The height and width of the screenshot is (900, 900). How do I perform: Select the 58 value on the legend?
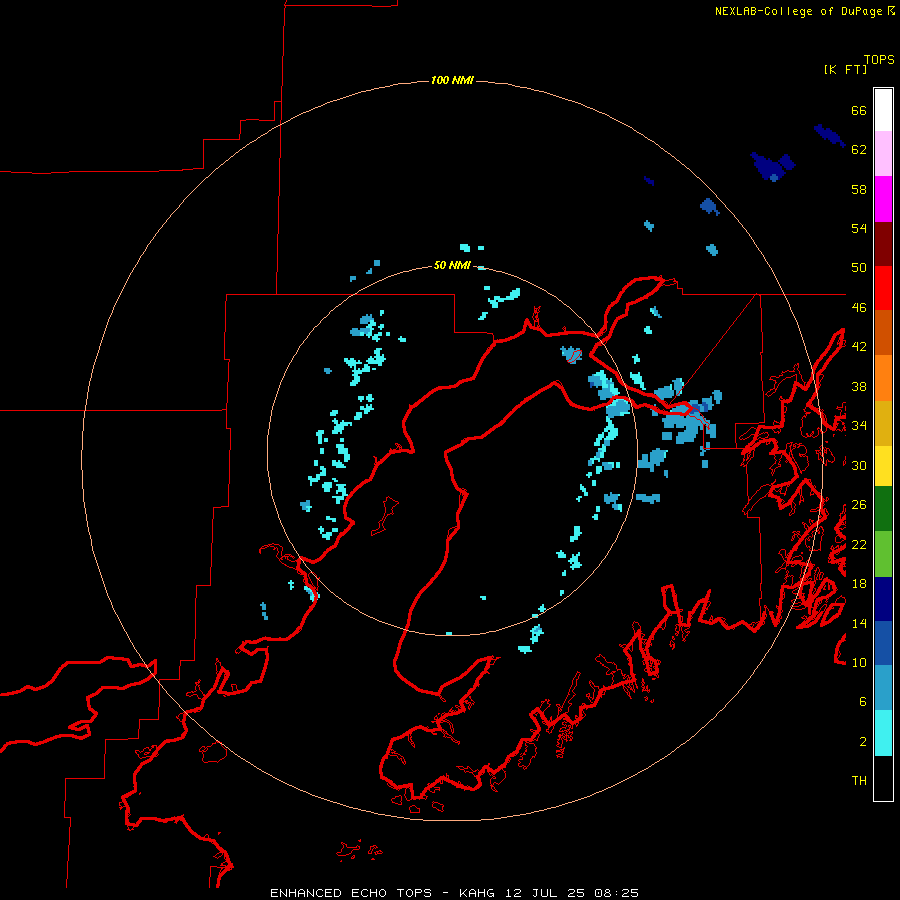pyautogui.click(x=859, y=189)
